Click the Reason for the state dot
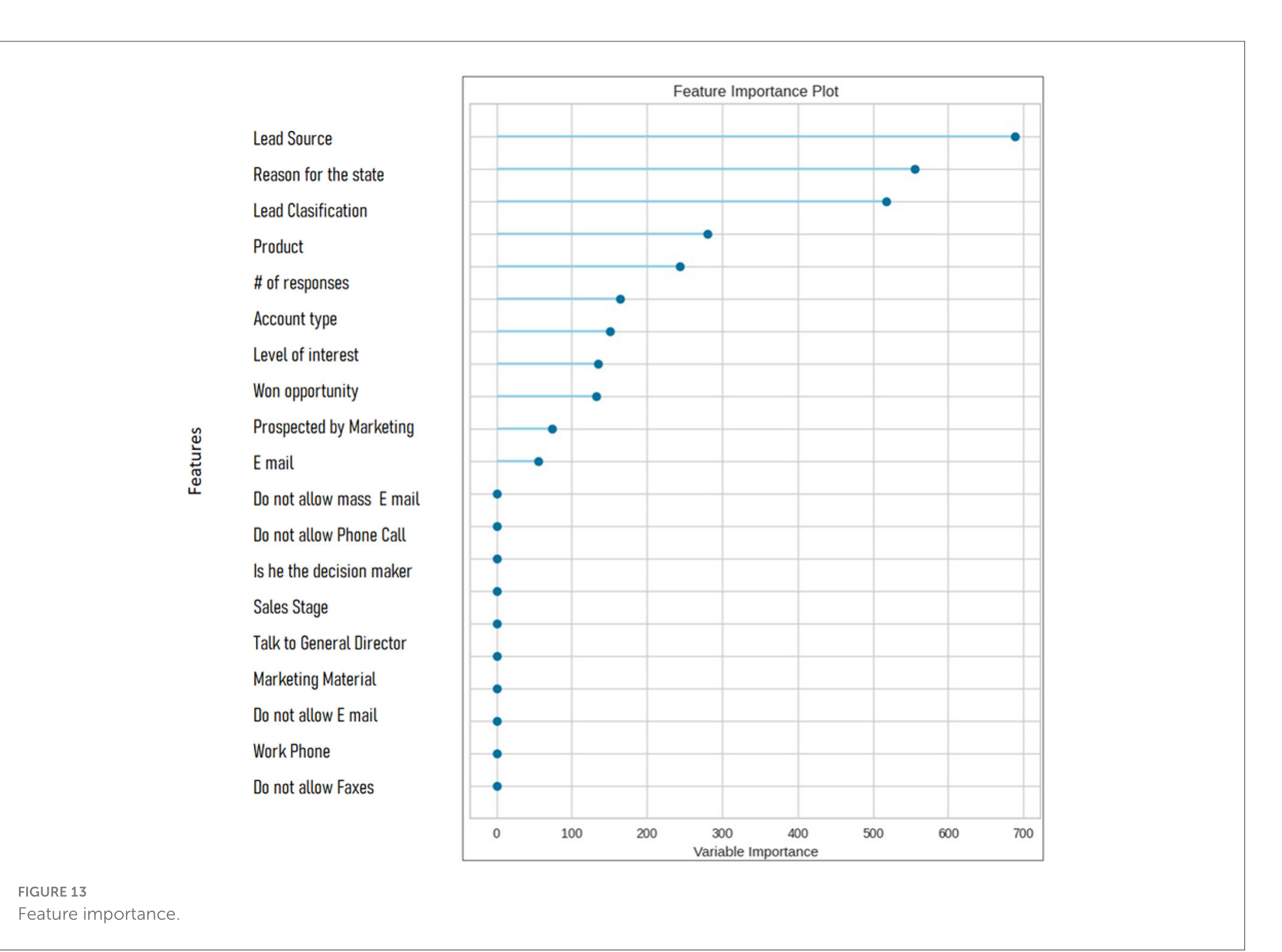This screenshot has height=952, width=1282. click(915, 169)
